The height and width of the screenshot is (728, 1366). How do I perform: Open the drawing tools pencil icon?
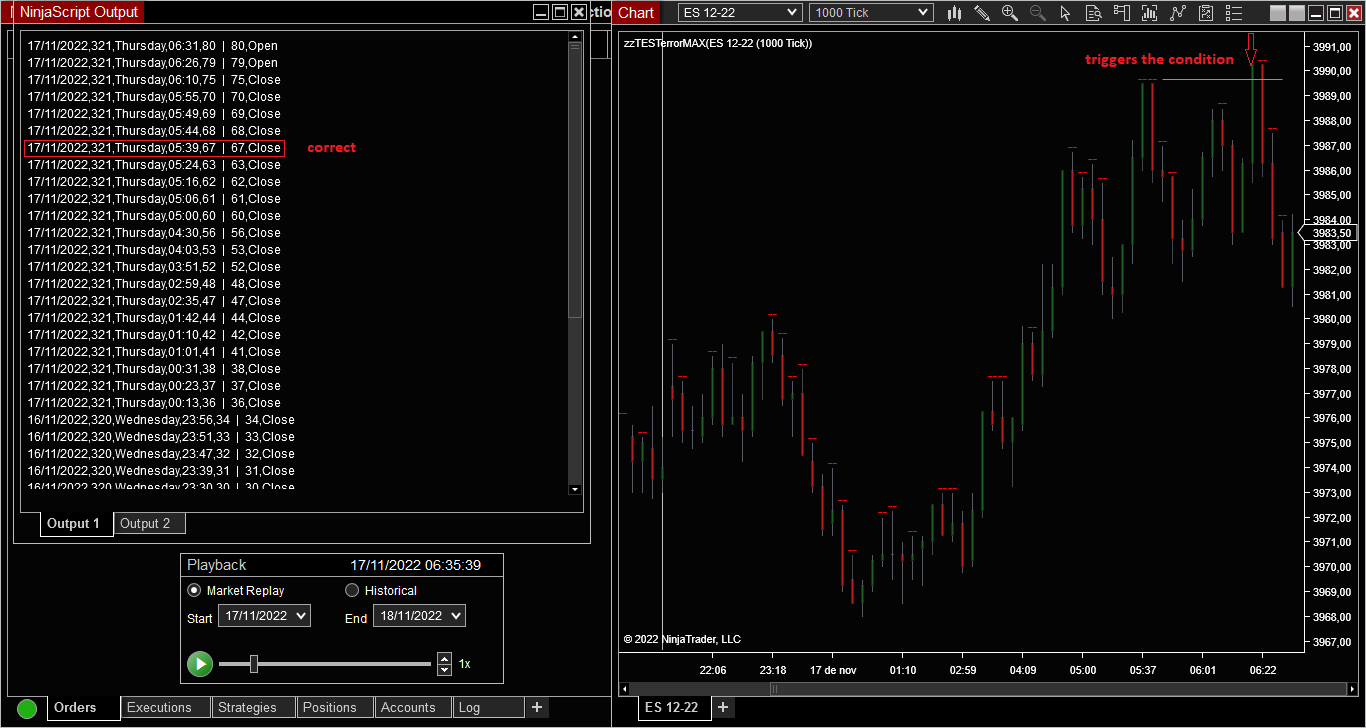pos(982,13)
